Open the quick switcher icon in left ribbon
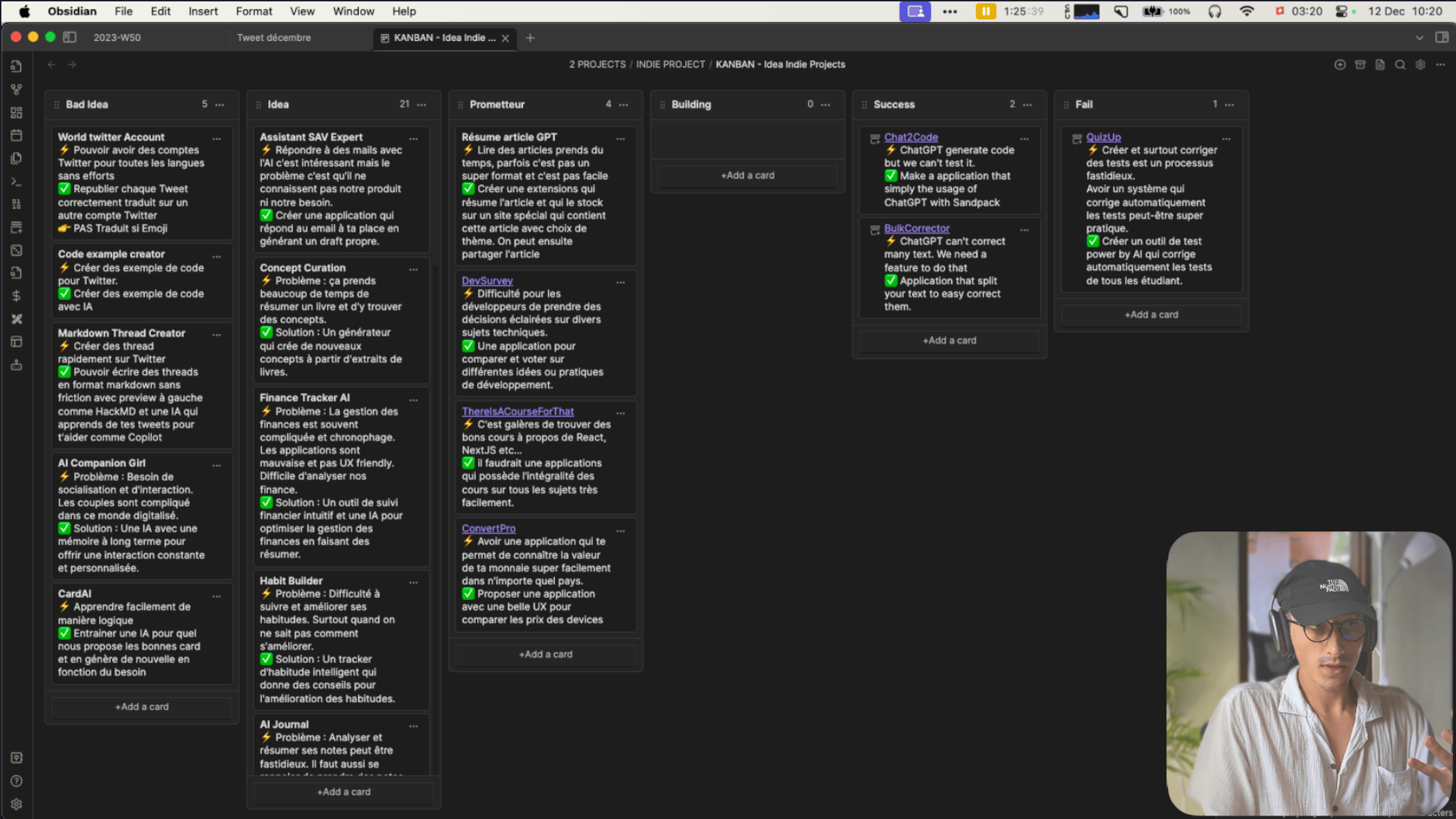 click(17, 67)
